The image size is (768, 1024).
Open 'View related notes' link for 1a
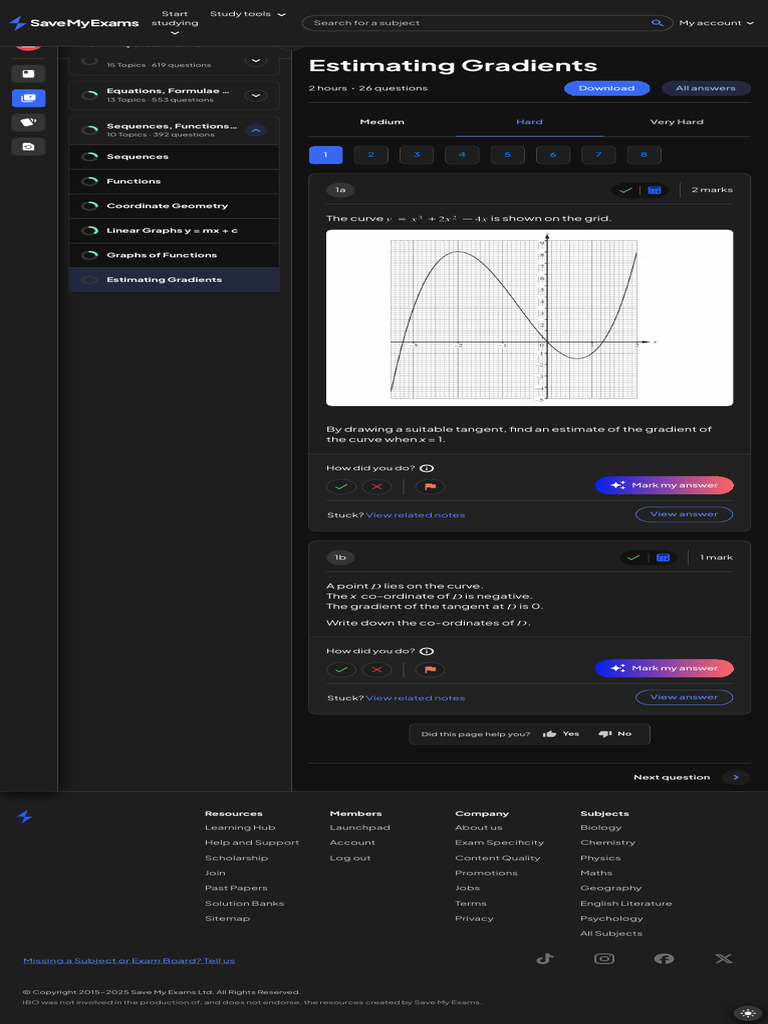point(415,515)
